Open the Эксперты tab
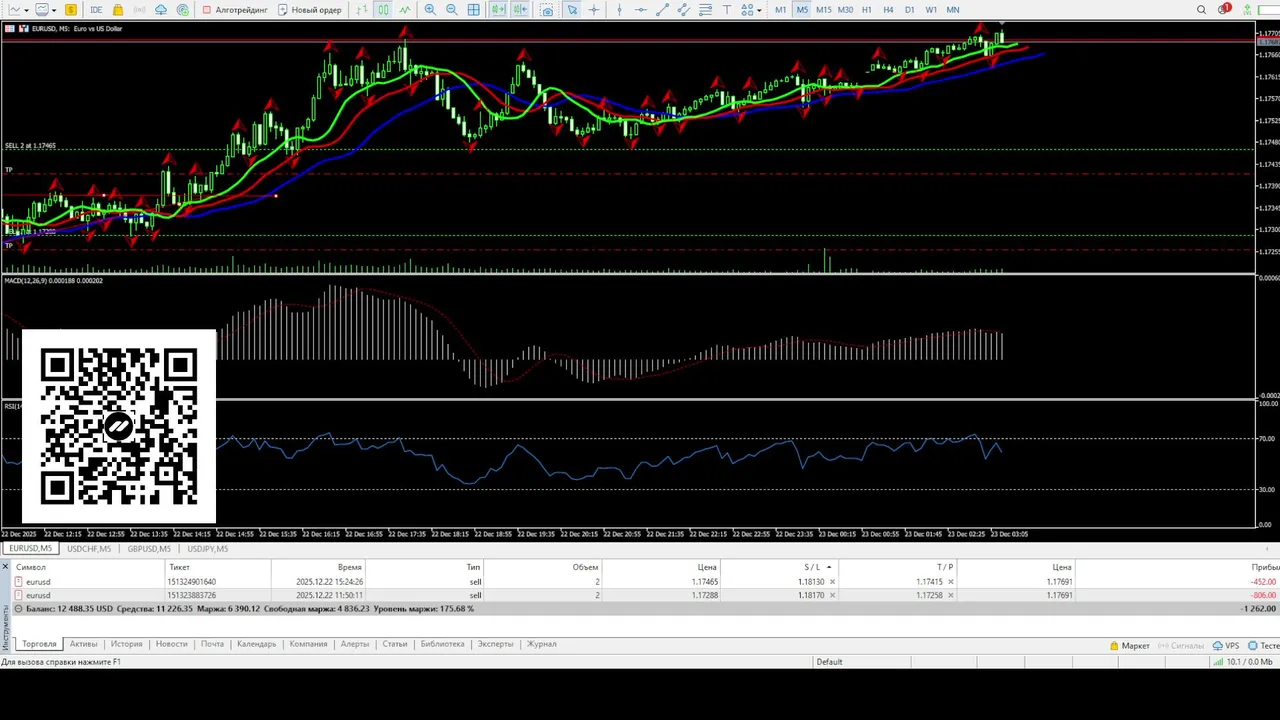Image resolution: width=1280 pixels, height=720 pixels. pyautogui.click(x=495, y=644)
